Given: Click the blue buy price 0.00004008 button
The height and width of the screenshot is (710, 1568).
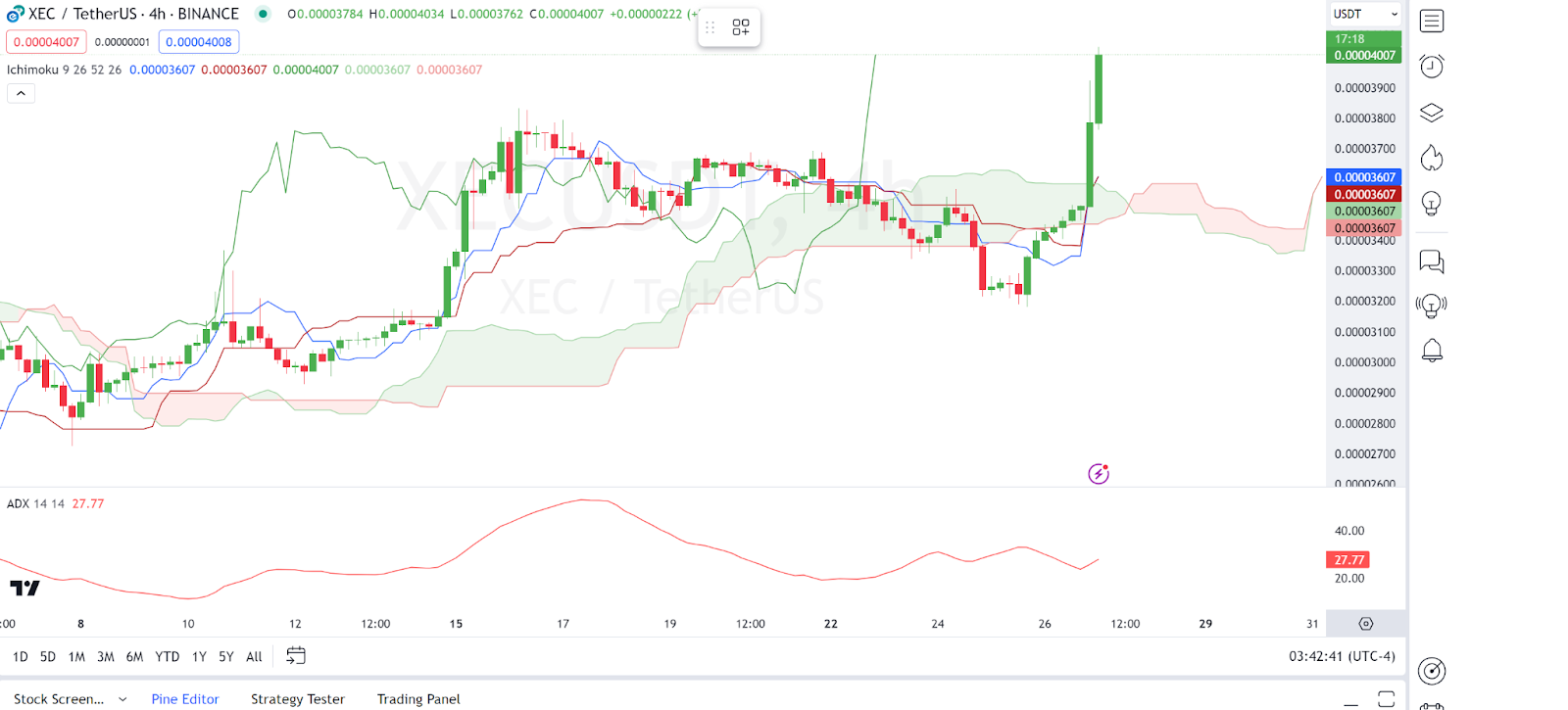Looking at the screenshot, I should [199, 42].
